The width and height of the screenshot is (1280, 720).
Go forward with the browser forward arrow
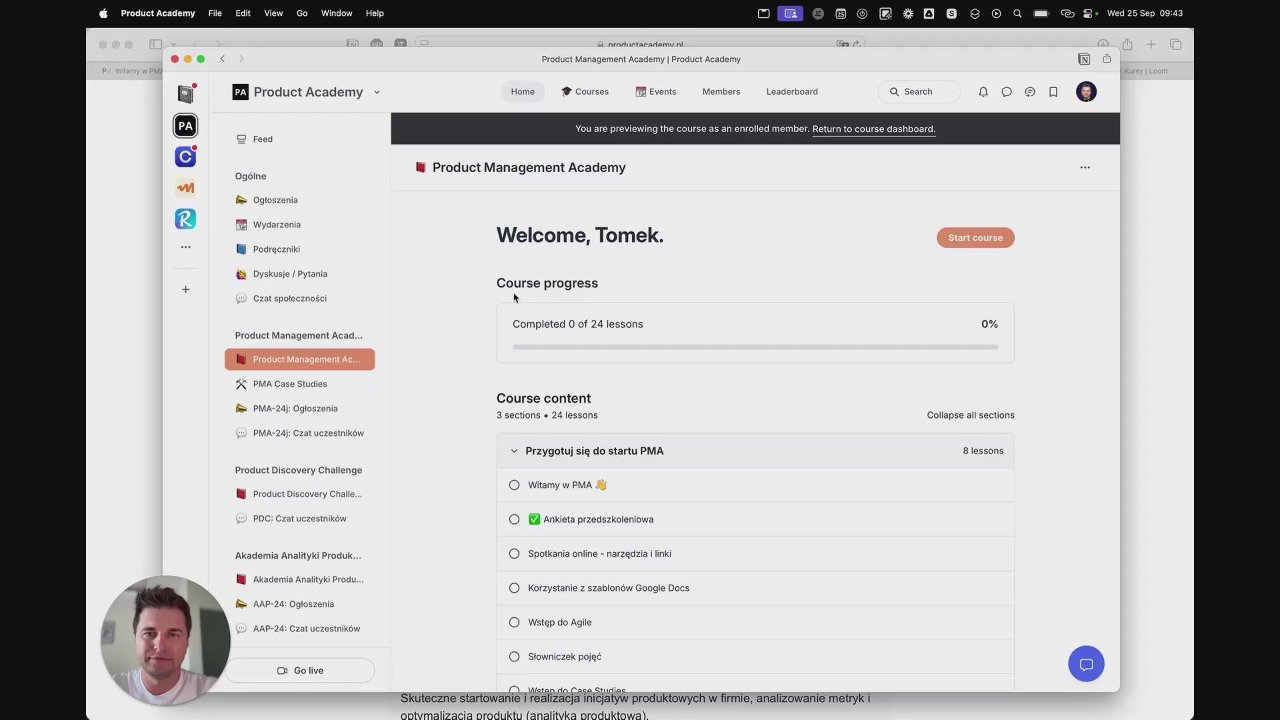(242, 59)
